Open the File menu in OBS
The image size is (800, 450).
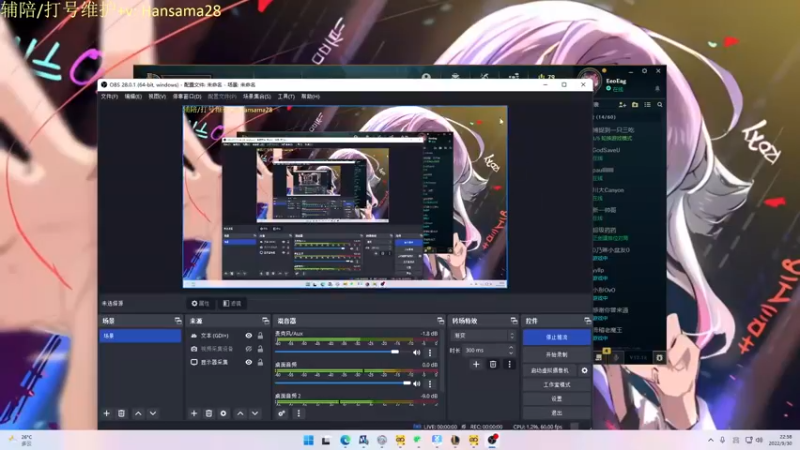(109, 96)
